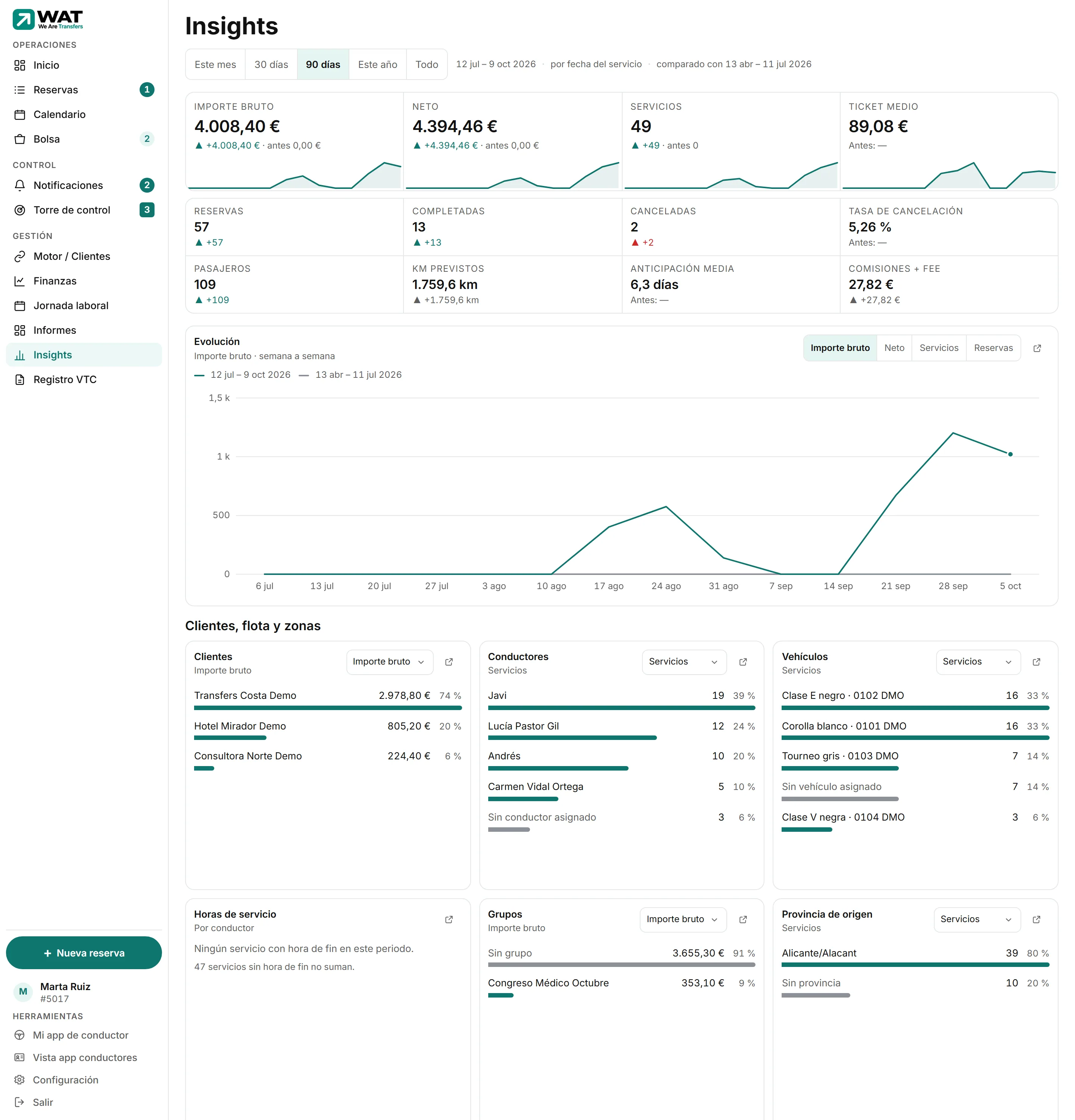Switch Evolución chart to Servicios
Viewport: 1075px width, 1120px height.
938,348
